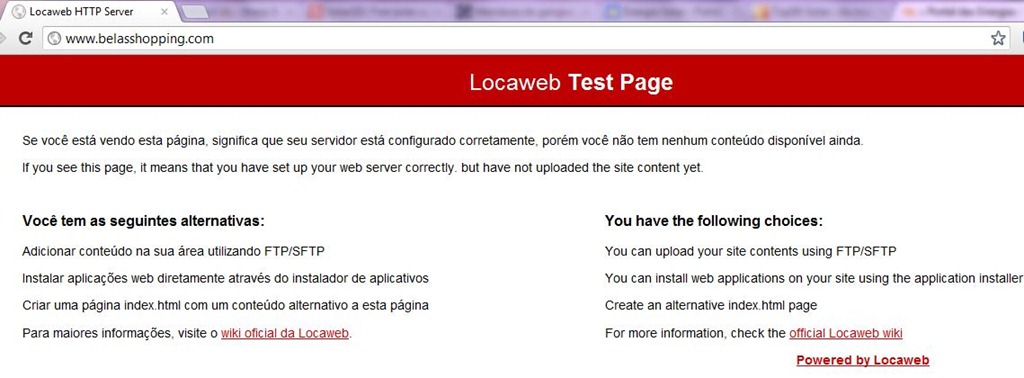Click the globe site info icon
Screen dimensions: 1024x378
click(55, 39)
